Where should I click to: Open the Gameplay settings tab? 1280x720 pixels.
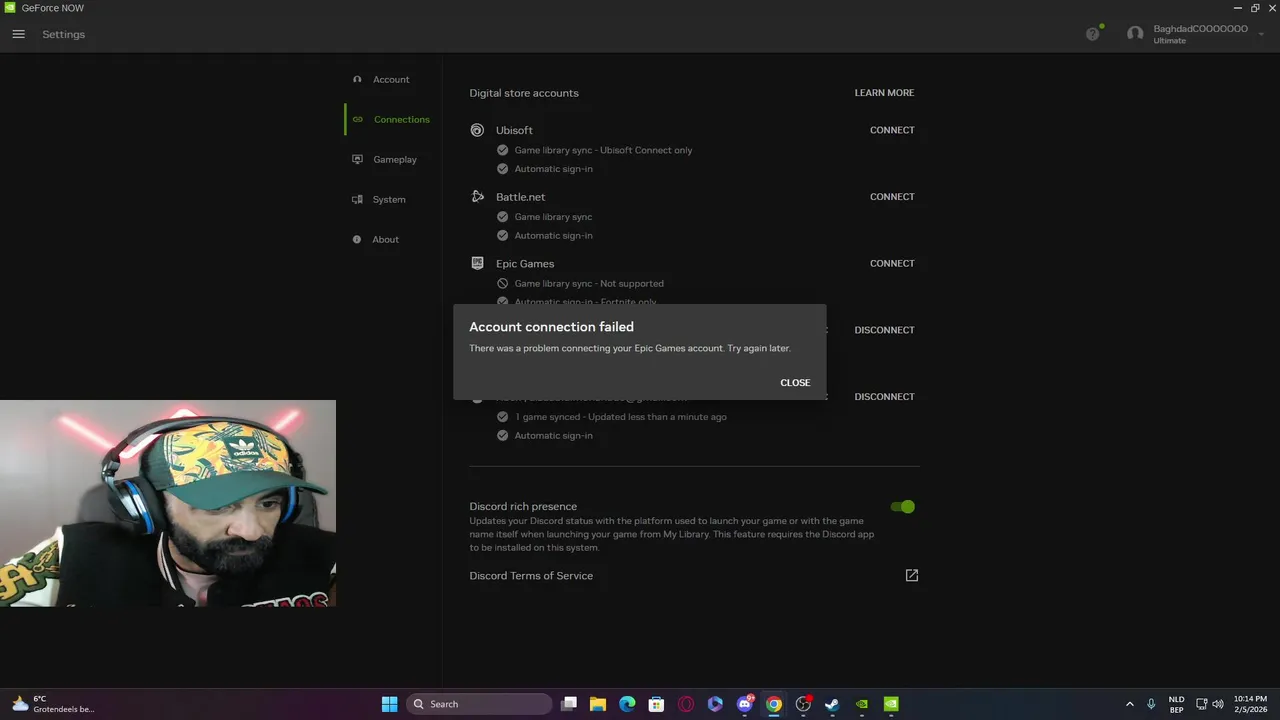click(x=384, y=159)
